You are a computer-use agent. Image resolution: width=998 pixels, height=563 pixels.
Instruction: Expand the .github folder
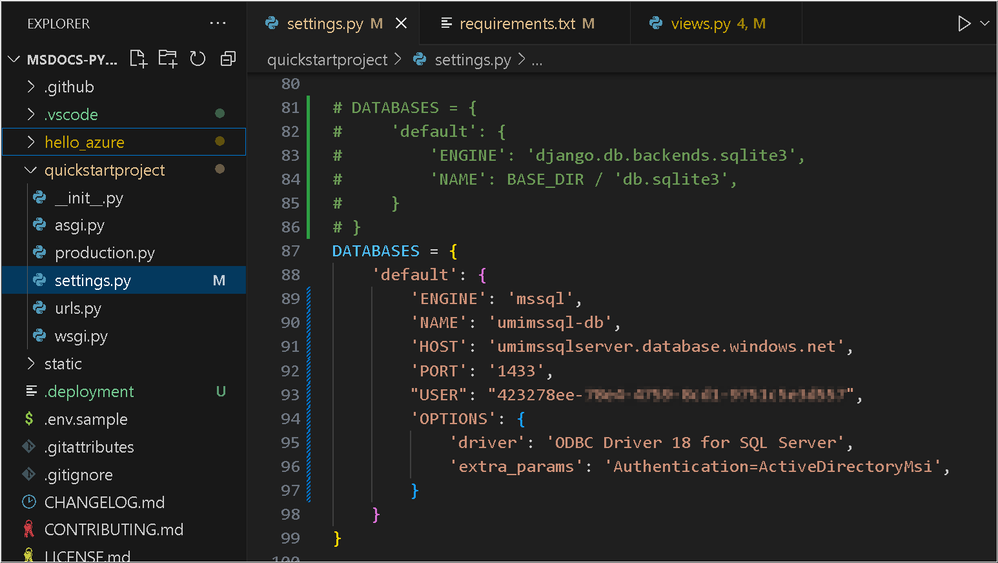[x=123, y=87]
